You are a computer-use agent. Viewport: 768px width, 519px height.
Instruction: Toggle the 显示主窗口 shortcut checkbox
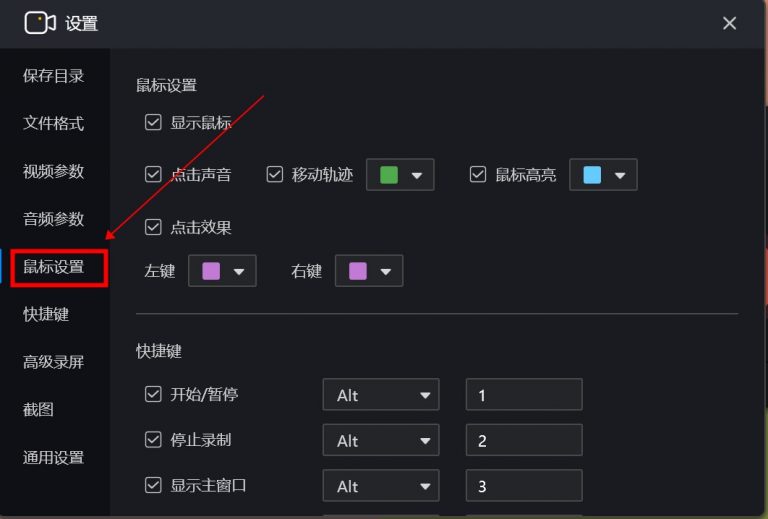click(x=153, y=486)
